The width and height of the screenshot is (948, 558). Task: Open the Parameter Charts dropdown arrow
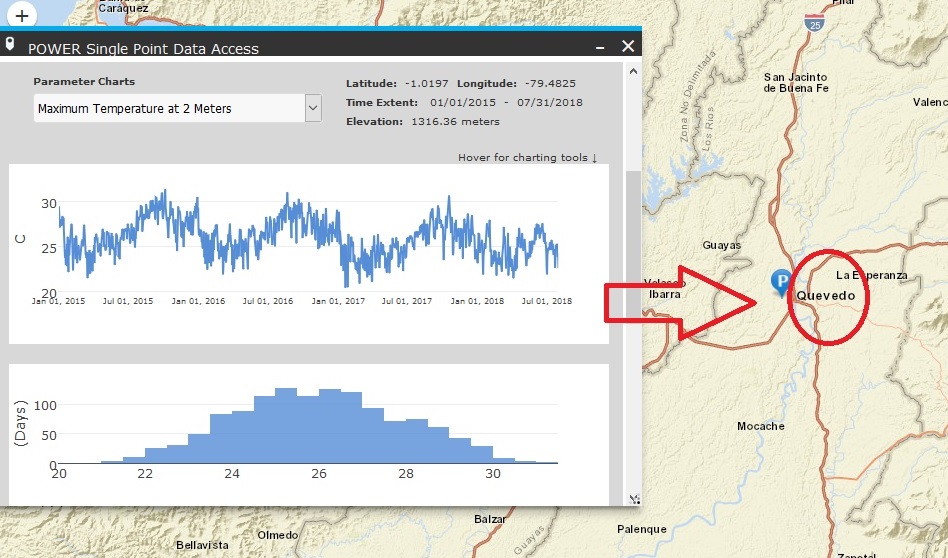313,107
